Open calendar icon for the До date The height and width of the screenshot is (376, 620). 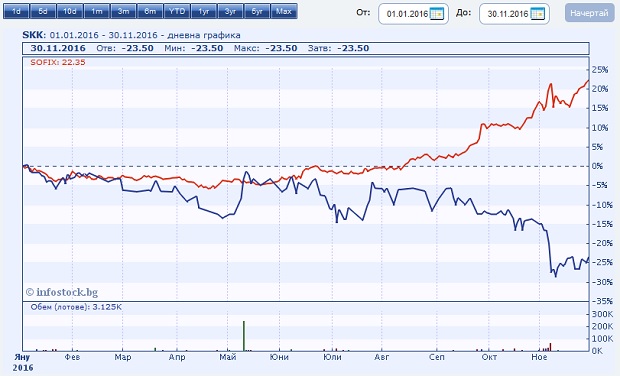click(538, 14)
